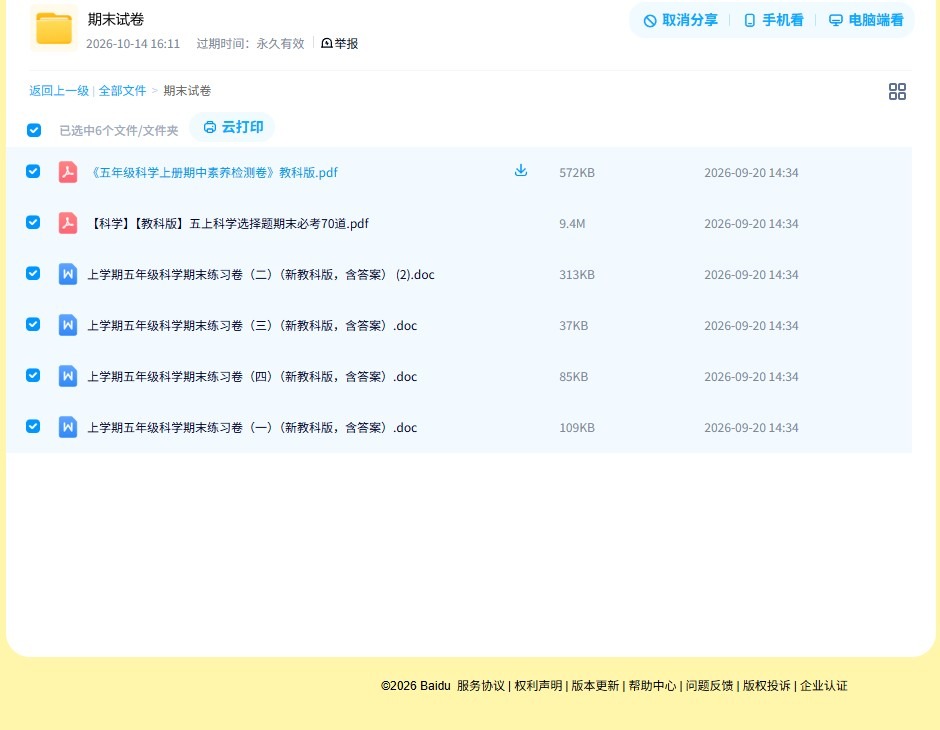Navigate to 全部文件 breadcrumb
The height and width of the screenshot is (730, 940).
pyautogui.click(x=122, y=91)
